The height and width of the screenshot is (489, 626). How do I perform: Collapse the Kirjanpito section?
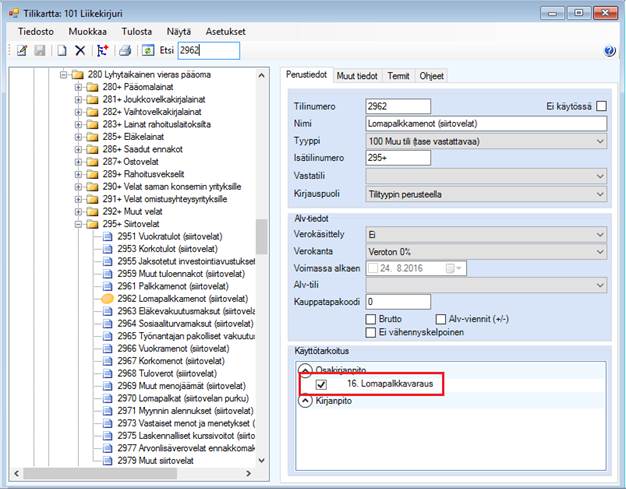305,401
